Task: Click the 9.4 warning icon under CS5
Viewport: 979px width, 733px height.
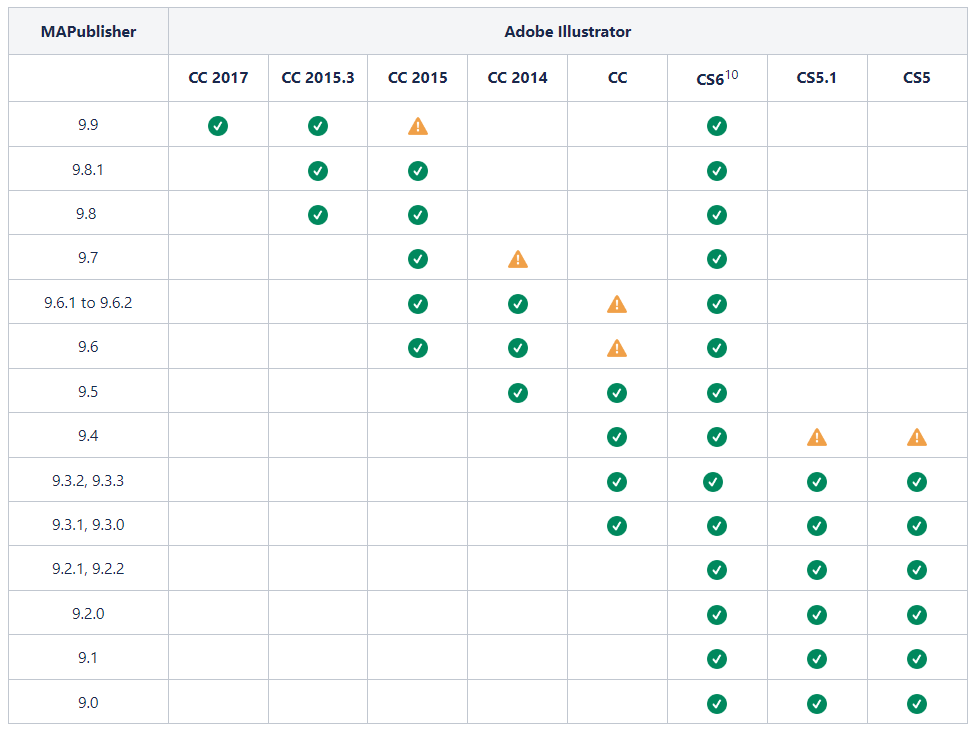Action: pos(917,437)
